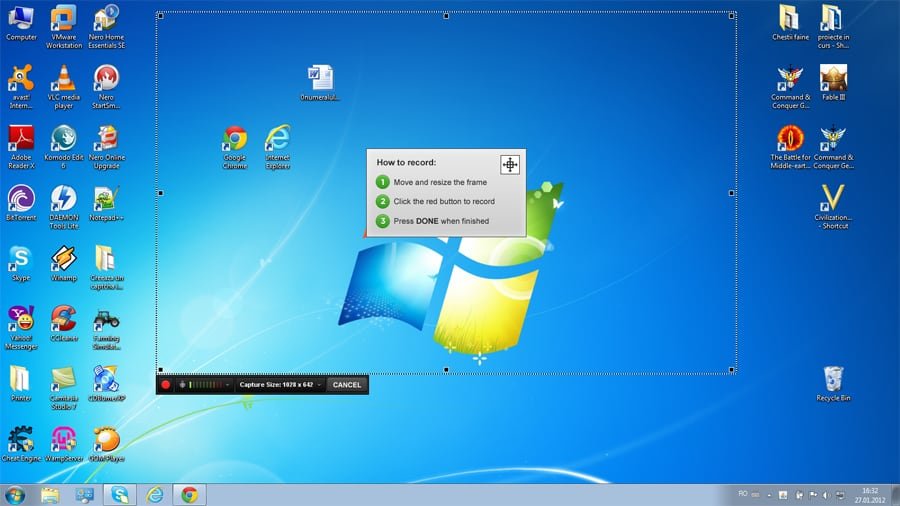The width and height of the screenshot is (900, 506).
Task: Select the Civilization V shortcut icon
Action: (833, 208)
